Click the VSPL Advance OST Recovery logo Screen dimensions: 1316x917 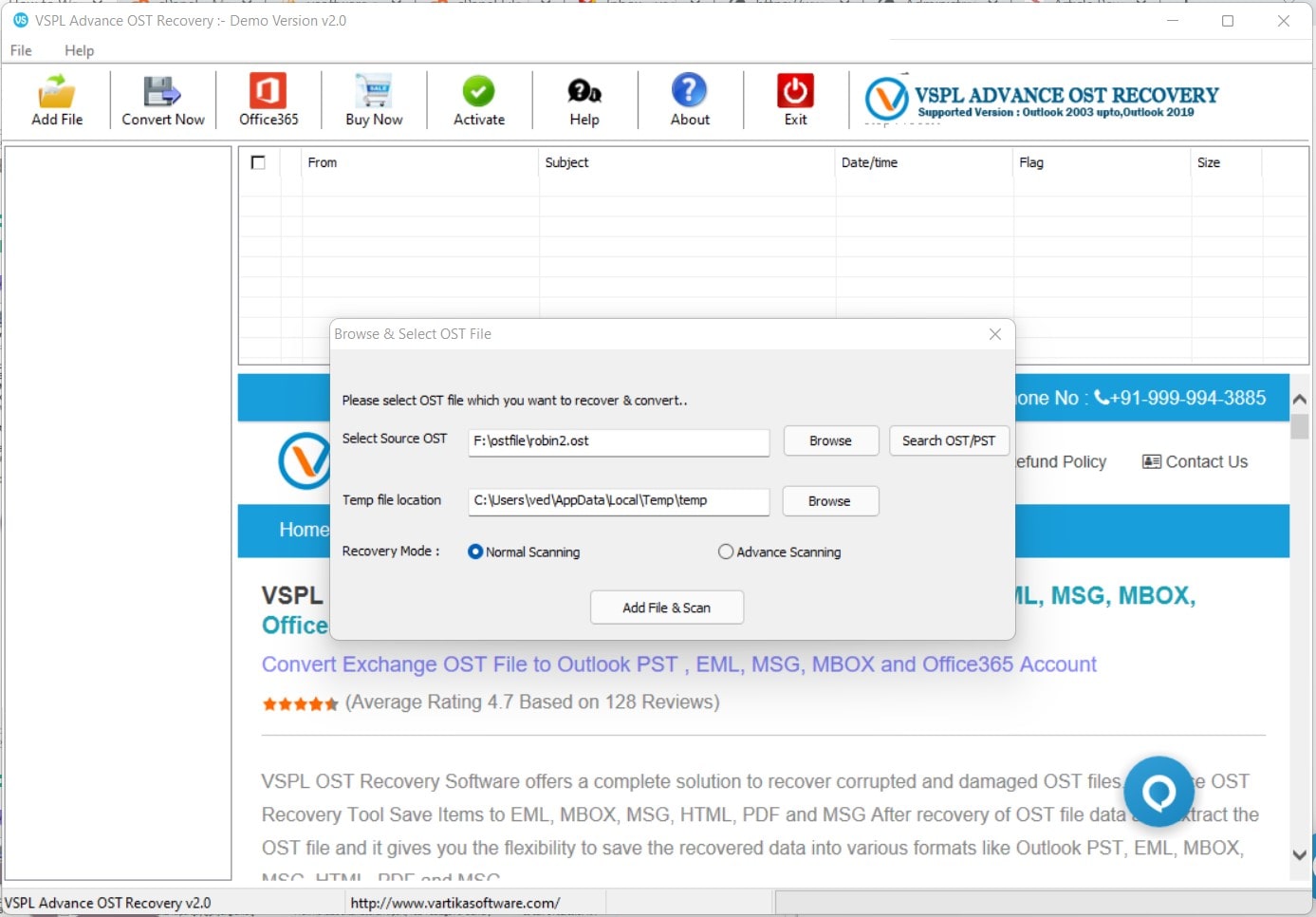tap(1042, 100)
